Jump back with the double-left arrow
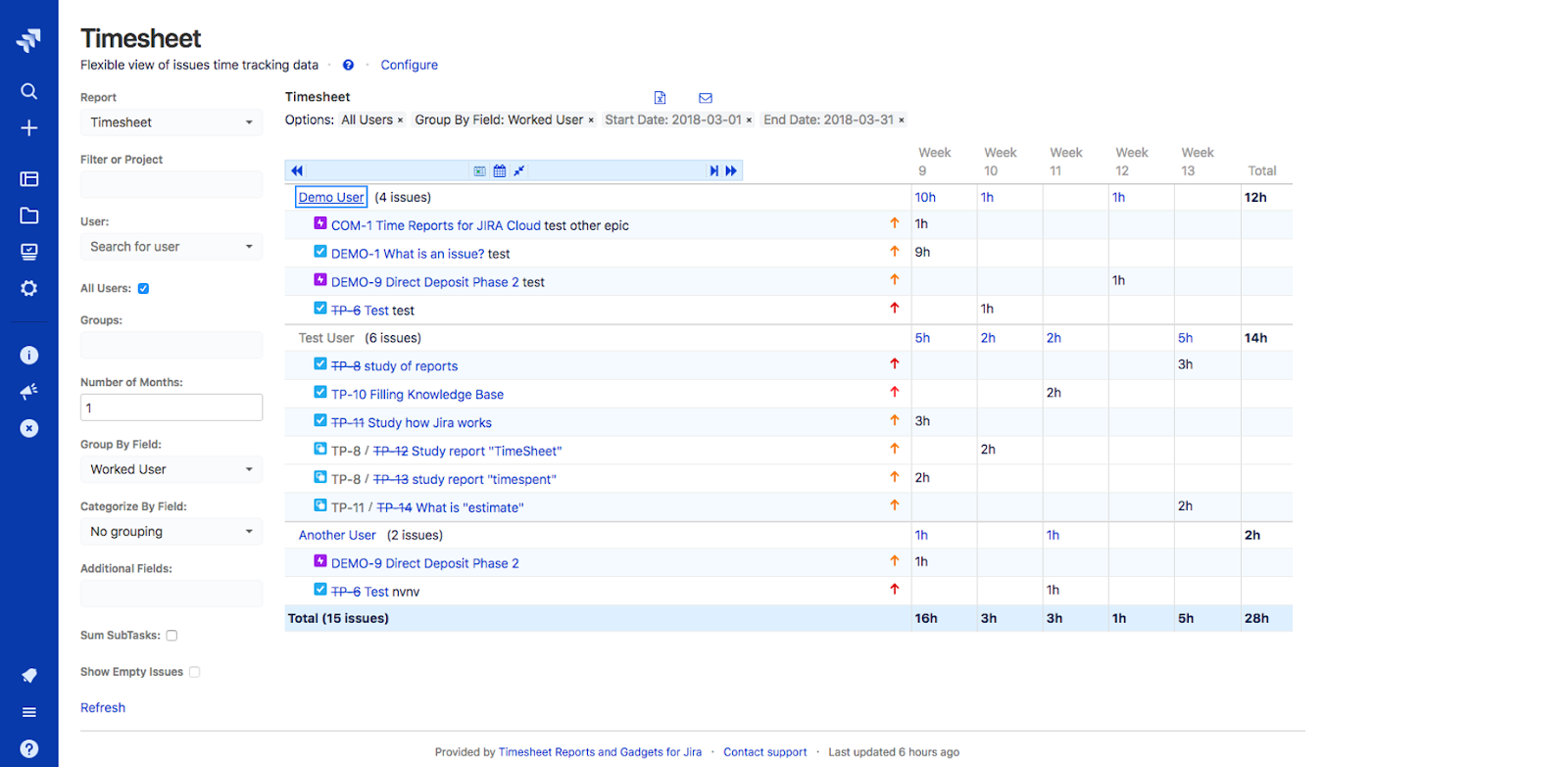Image resolution: width=1568 pixels, height=767 pixels. point(297,170)
